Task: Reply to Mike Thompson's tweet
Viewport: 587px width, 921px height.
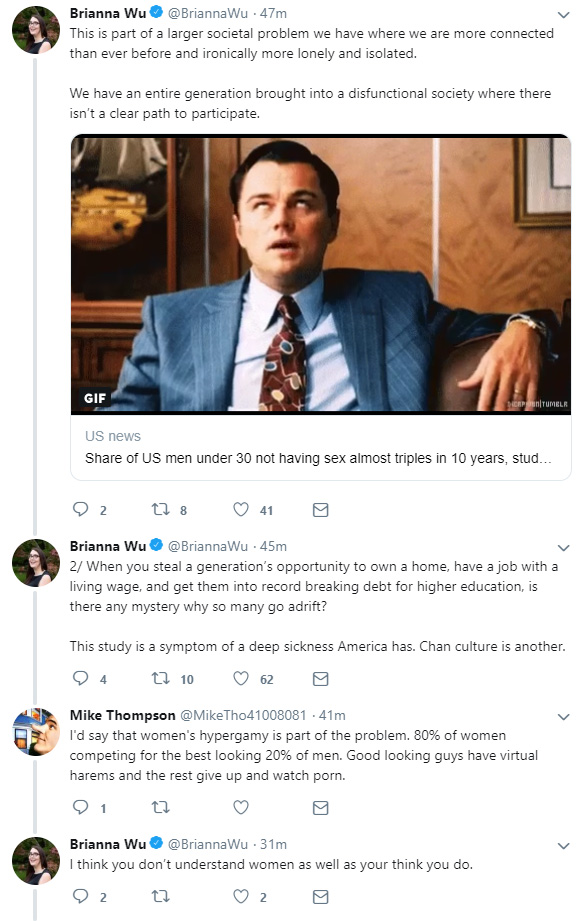Action: point(80,807)
